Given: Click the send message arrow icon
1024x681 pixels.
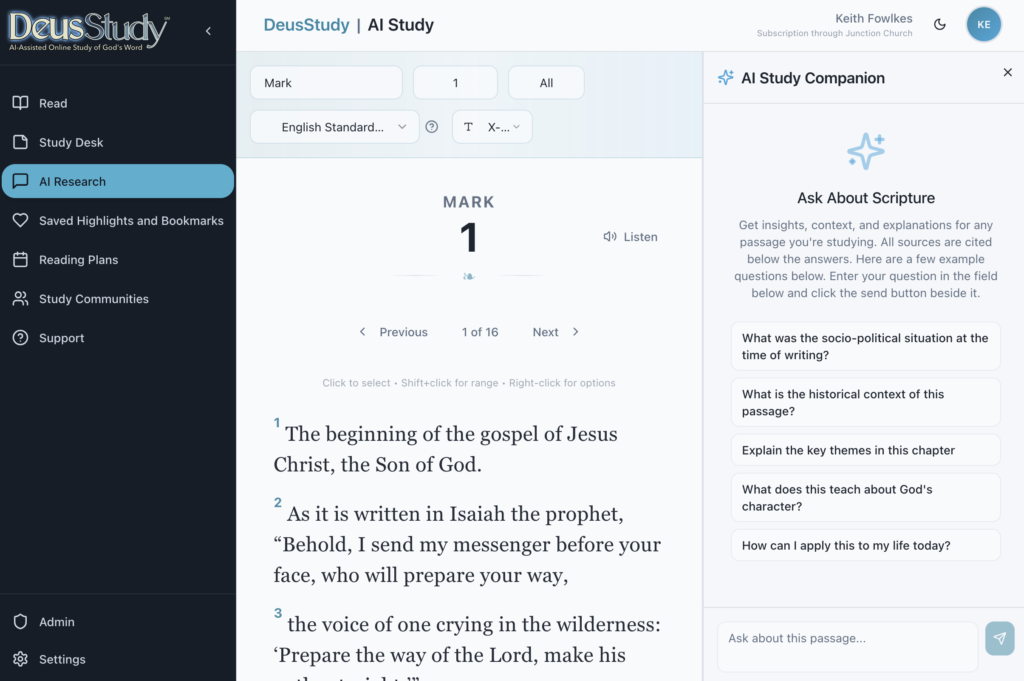Looking at the screenshot, I should pos(999,639).
